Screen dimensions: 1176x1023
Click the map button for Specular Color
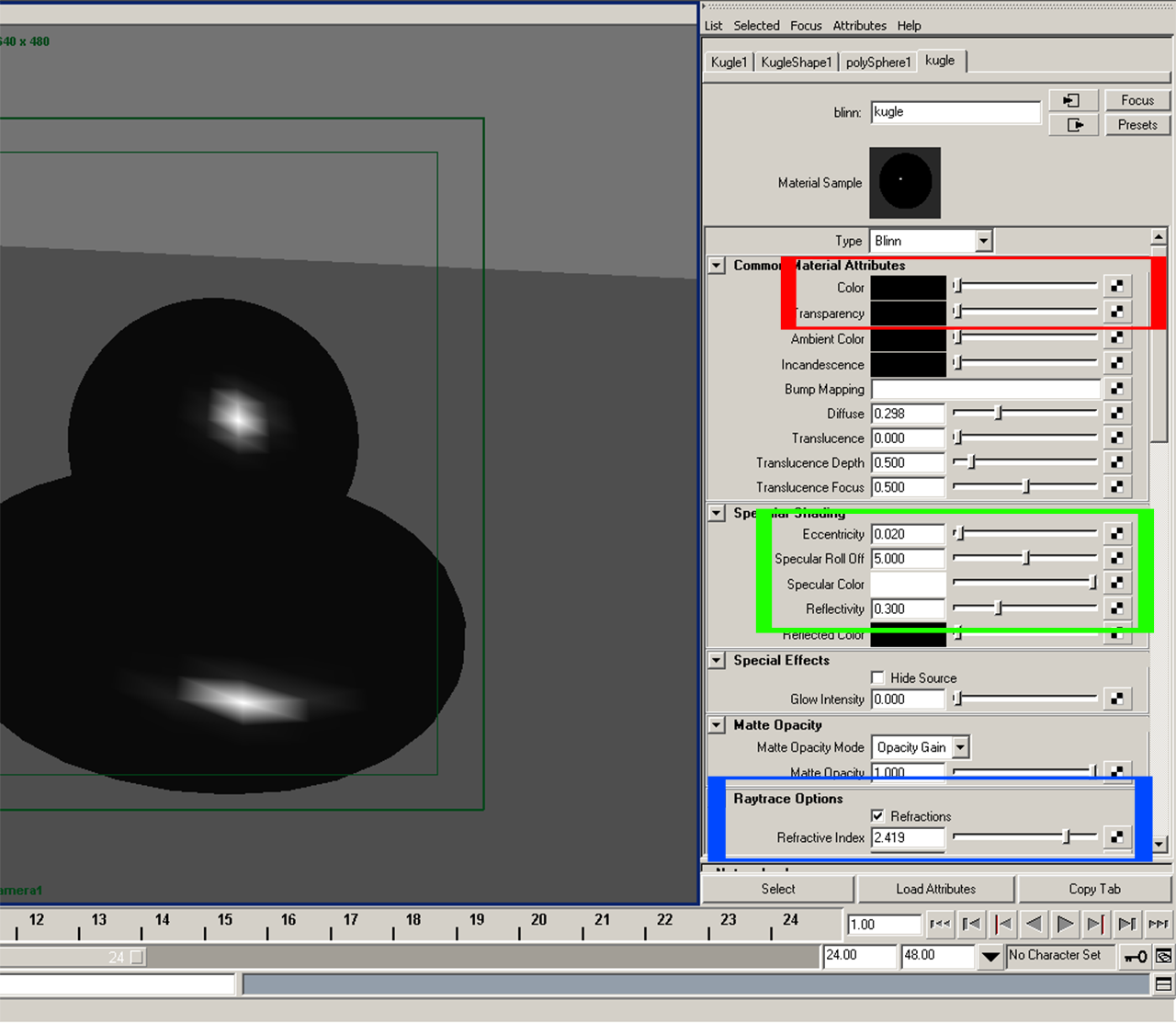(1116, 584)
